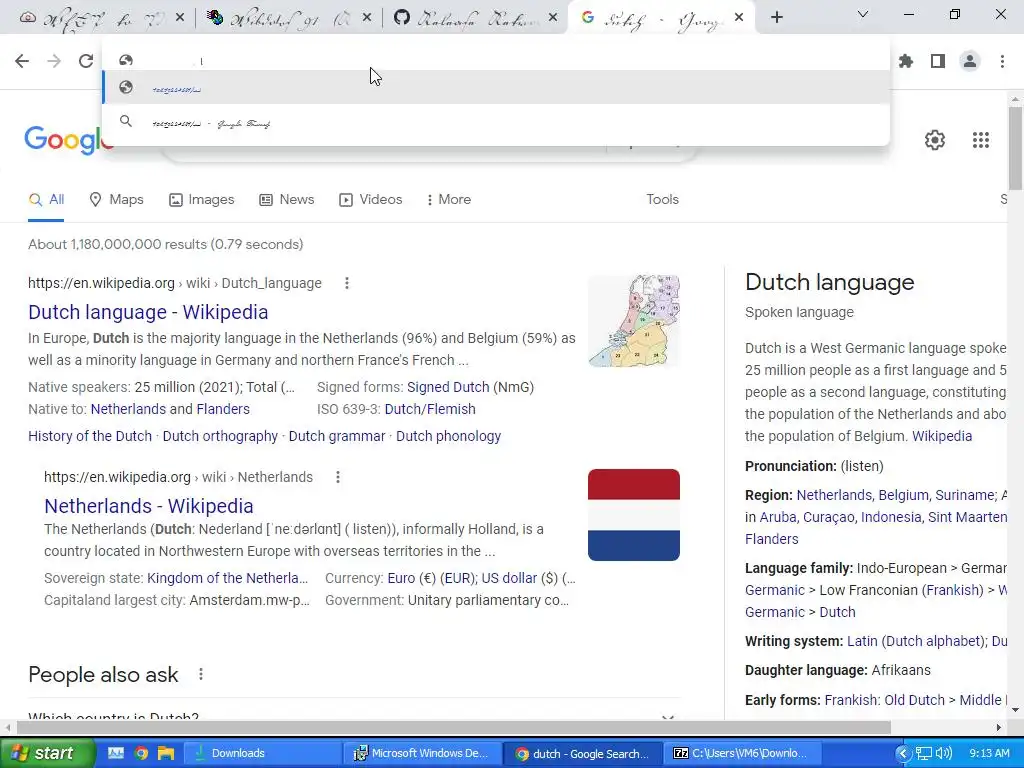
Task: Reload the page with the refresh icon
Action: 86,61
